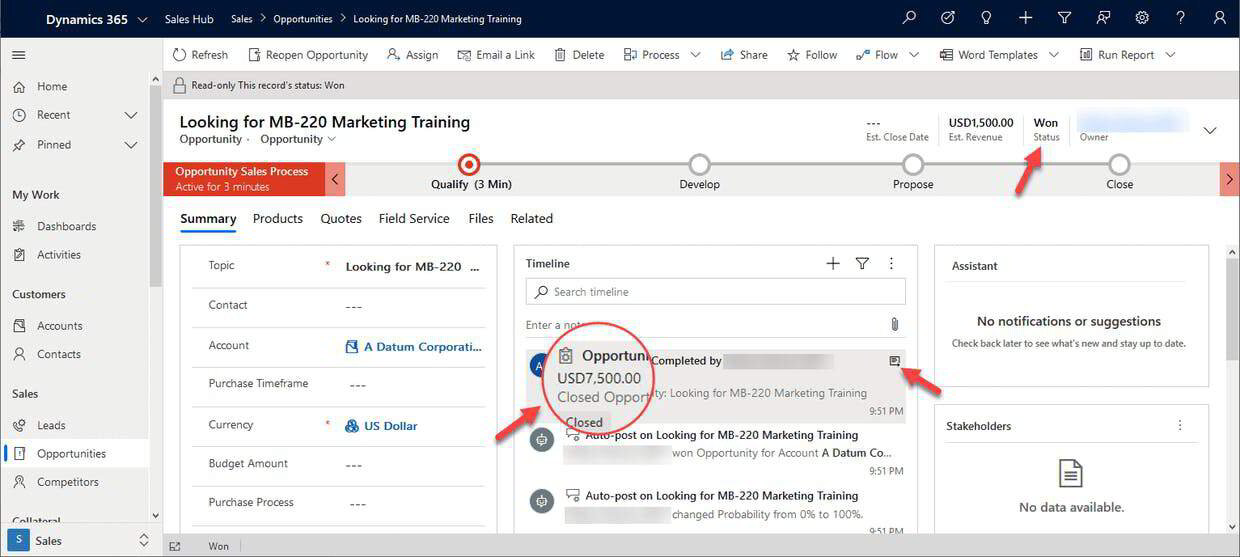1240x557 pixels.
Task: Toggle the hamburger site map menu
Action: 19,55
